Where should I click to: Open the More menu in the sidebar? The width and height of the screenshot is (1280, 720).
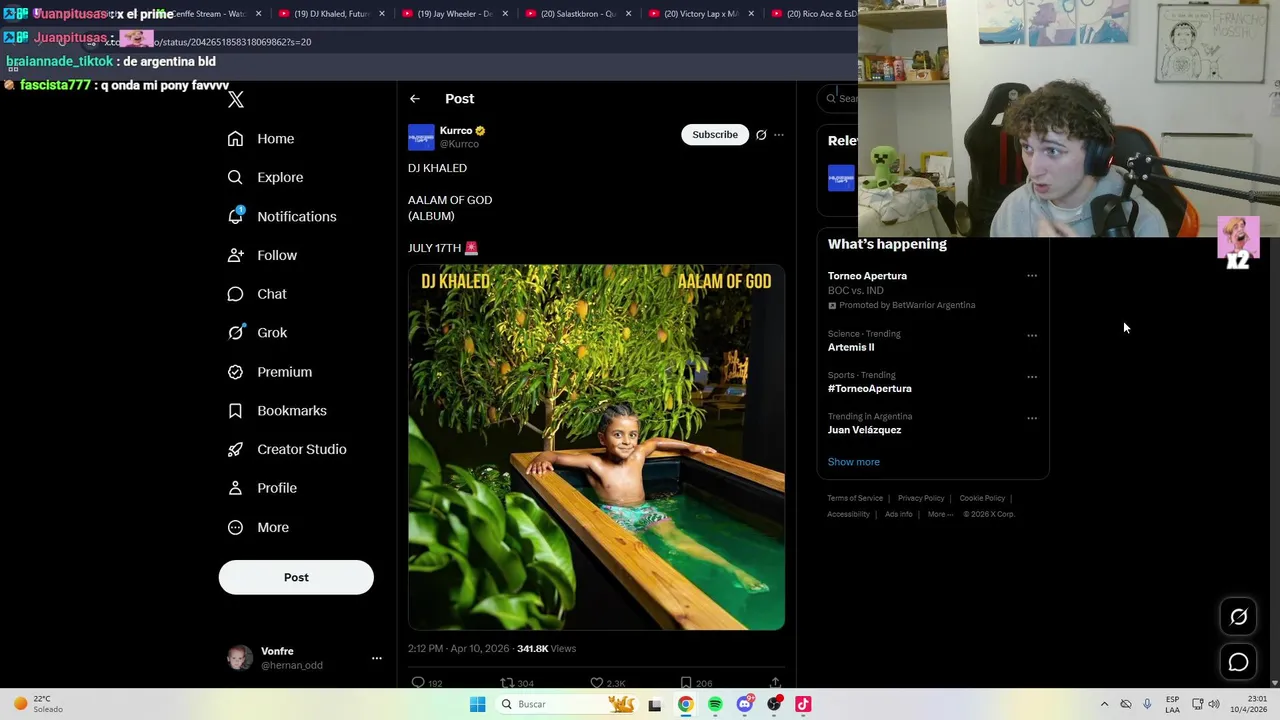pos(258,527)
